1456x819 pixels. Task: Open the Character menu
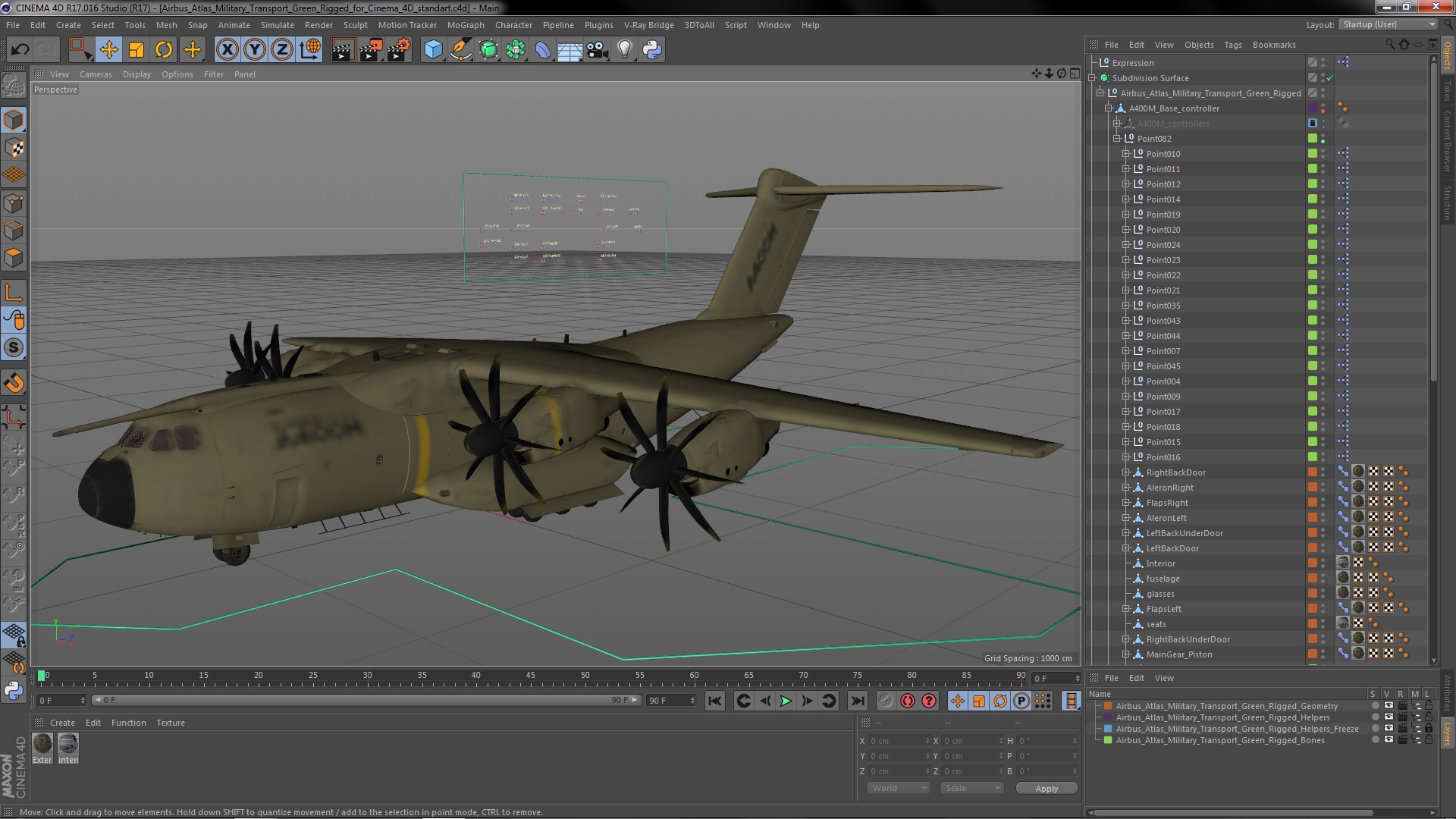pyautogui.click(x=513, y=25)
